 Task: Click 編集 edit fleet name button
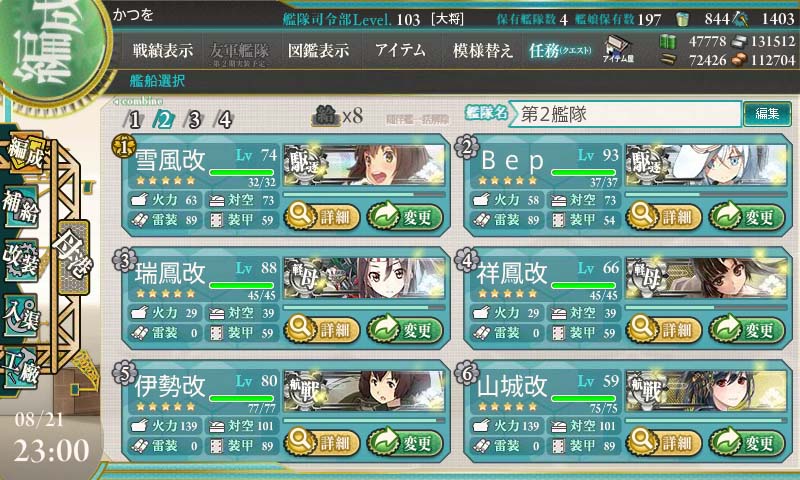(x=767, y=113)
